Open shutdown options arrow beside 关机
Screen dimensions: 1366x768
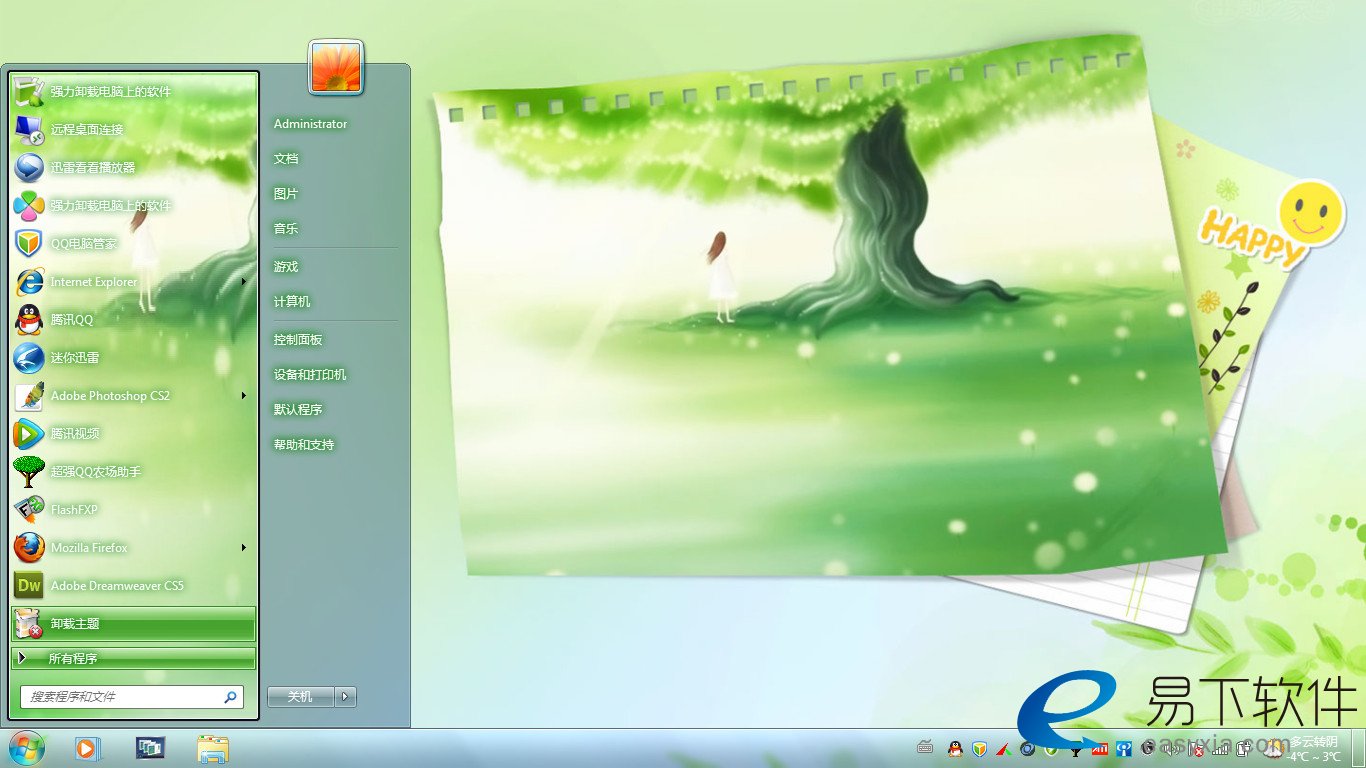[x=346, y=697]
